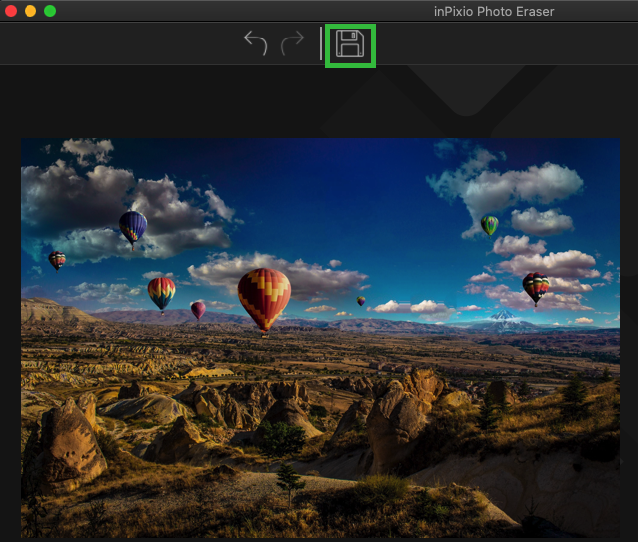
Task: Minimize window with the yellow button
Action: coord(31,11)
